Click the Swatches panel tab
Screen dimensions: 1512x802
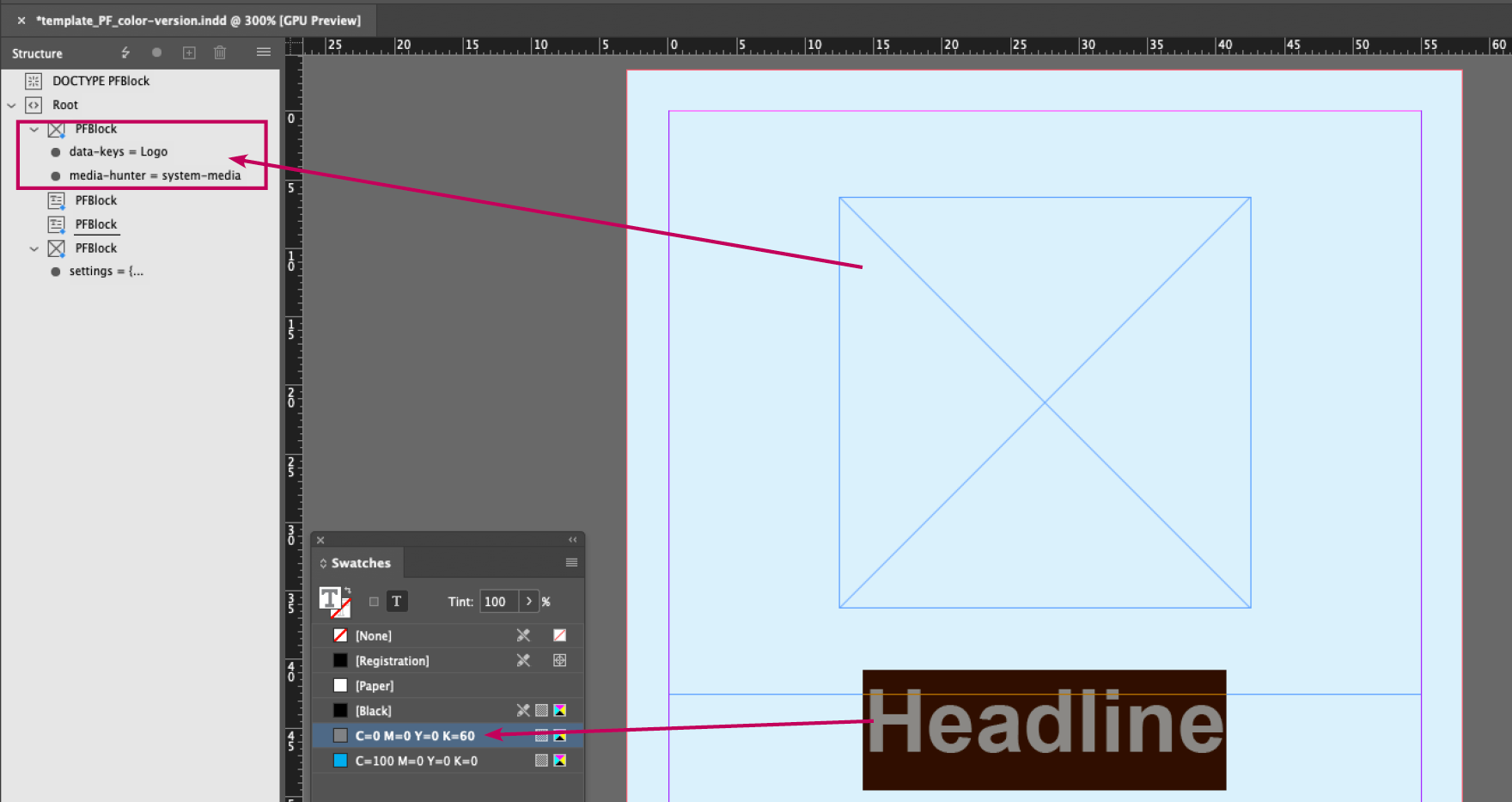tap(360, 563)
